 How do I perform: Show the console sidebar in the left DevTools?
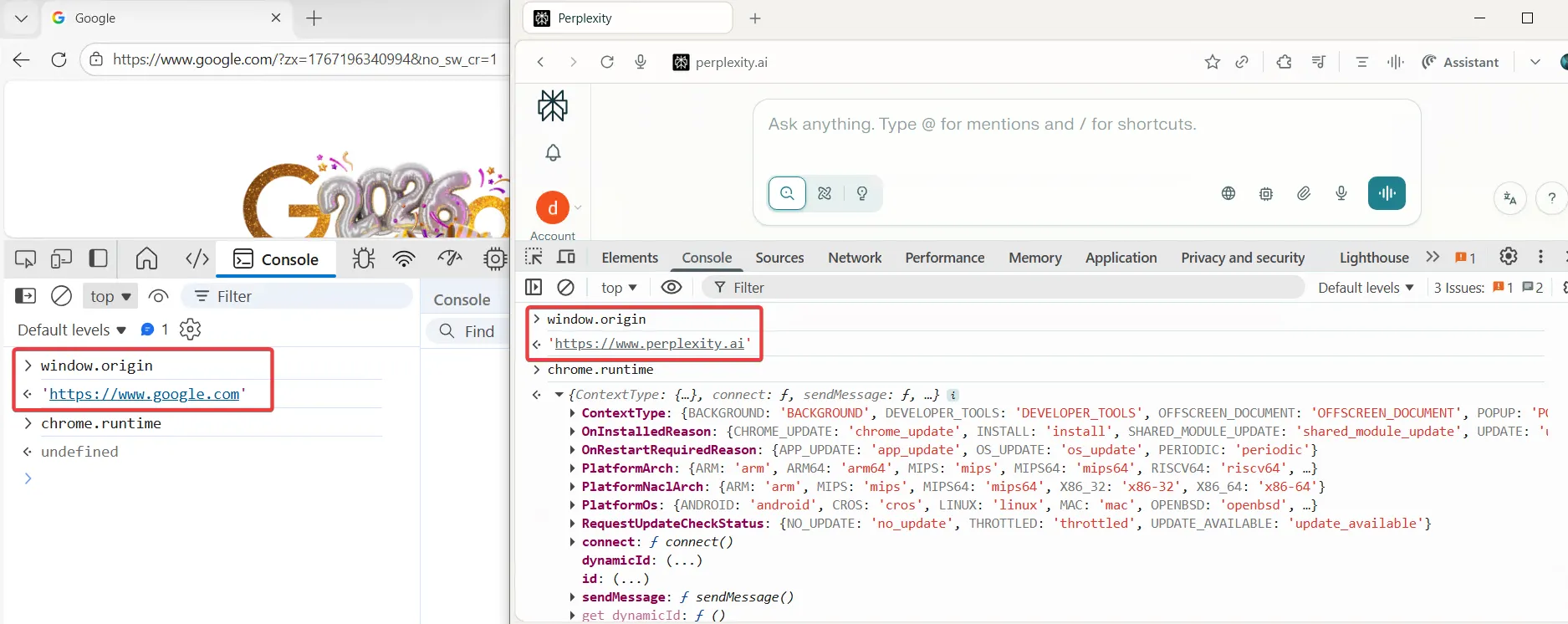point(26,296)
